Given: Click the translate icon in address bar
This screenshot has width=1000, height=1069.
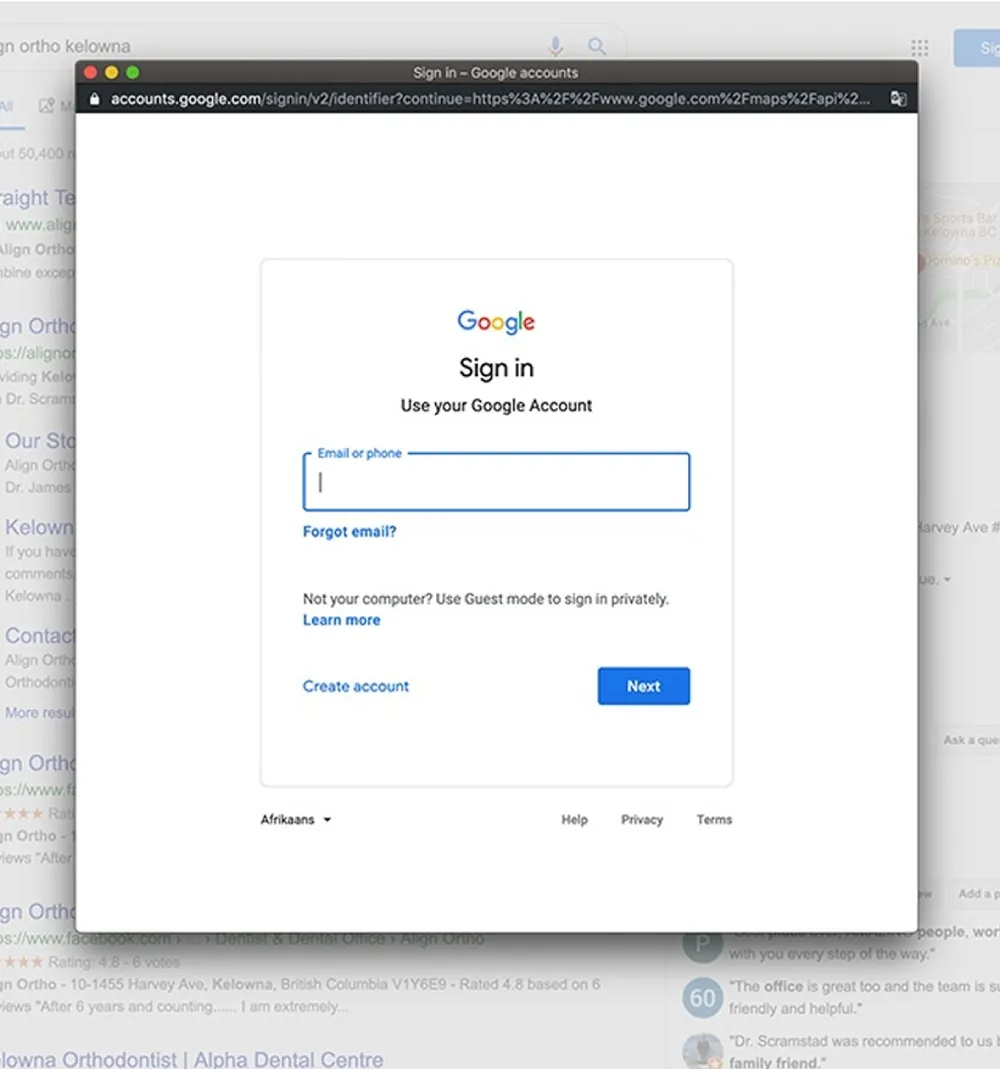Looking at the screenshot, I should click(898, 99).
